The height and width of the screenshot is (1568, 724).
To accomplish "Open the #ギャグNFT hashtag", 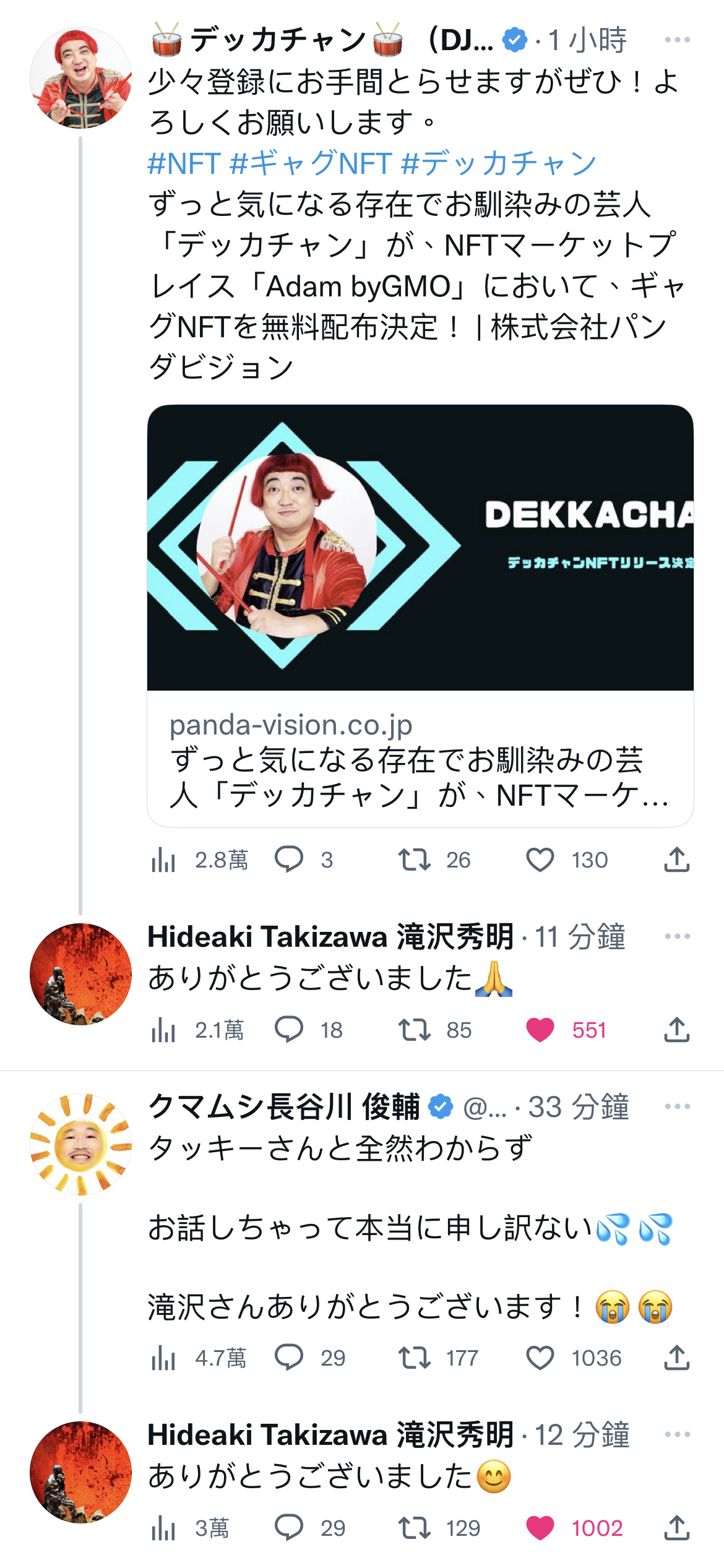I will 311,164.
